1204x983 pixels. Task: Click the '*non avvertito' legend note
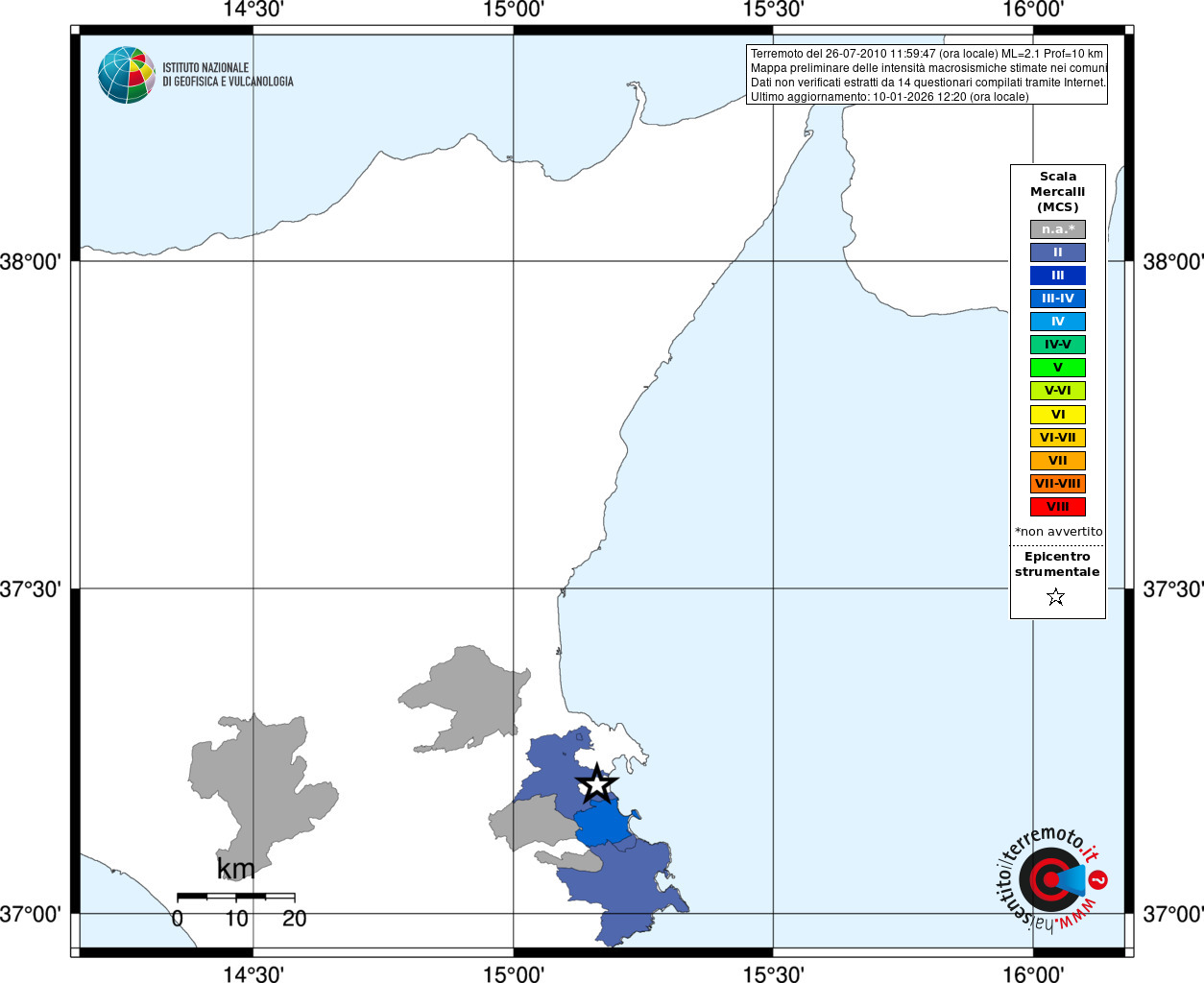pos(1059,532)
